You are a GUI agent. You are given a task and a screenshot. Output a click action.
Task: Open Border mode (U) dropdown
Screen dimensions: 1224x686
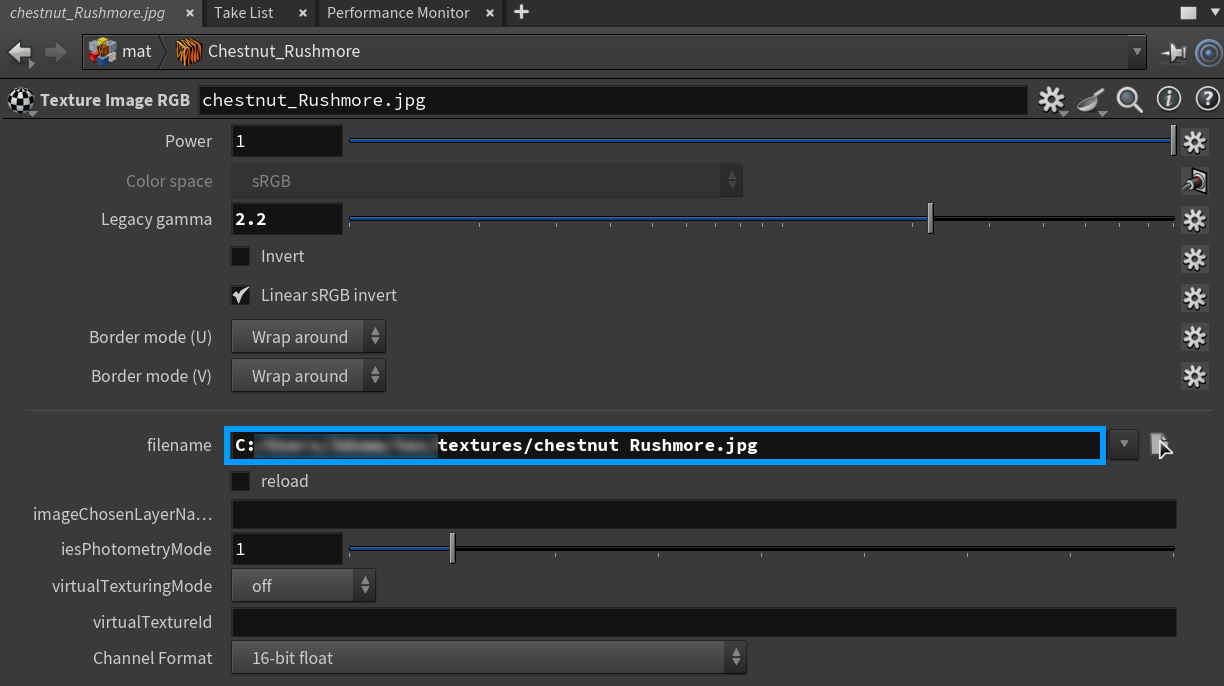[x=308, y=337]
